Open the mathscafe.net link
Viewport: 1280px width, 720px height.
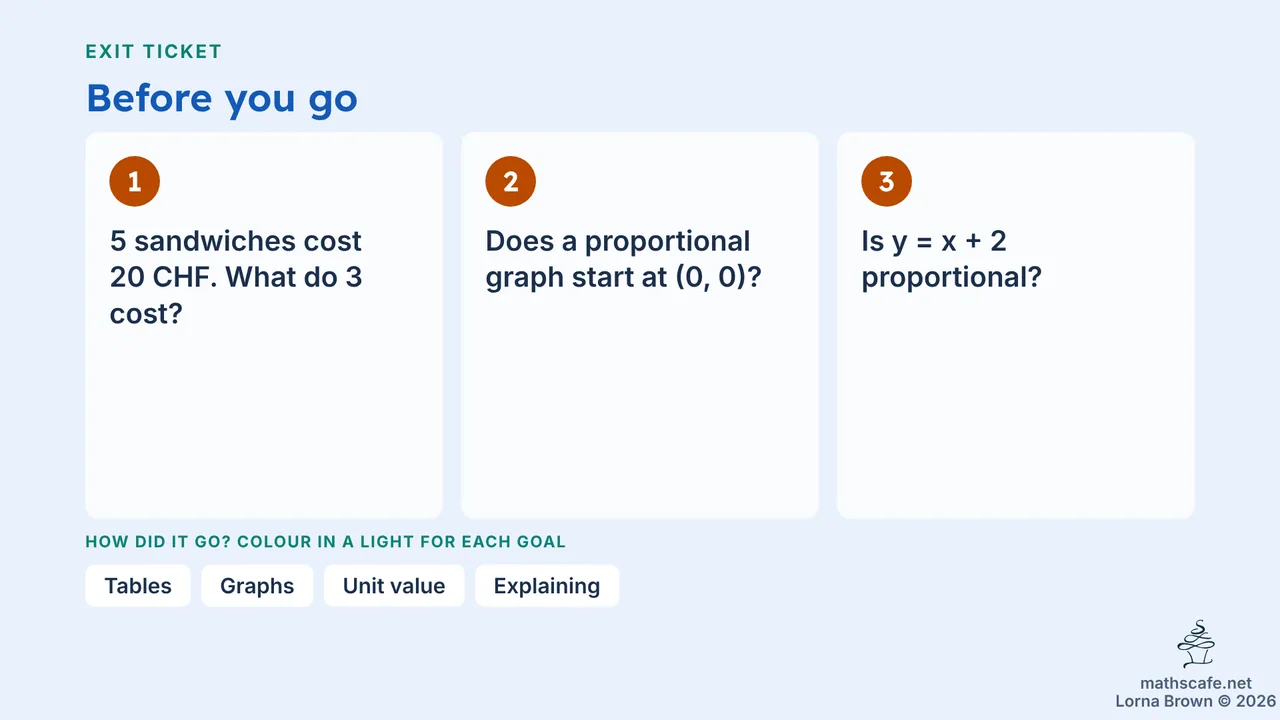(x=1195, y=684)
